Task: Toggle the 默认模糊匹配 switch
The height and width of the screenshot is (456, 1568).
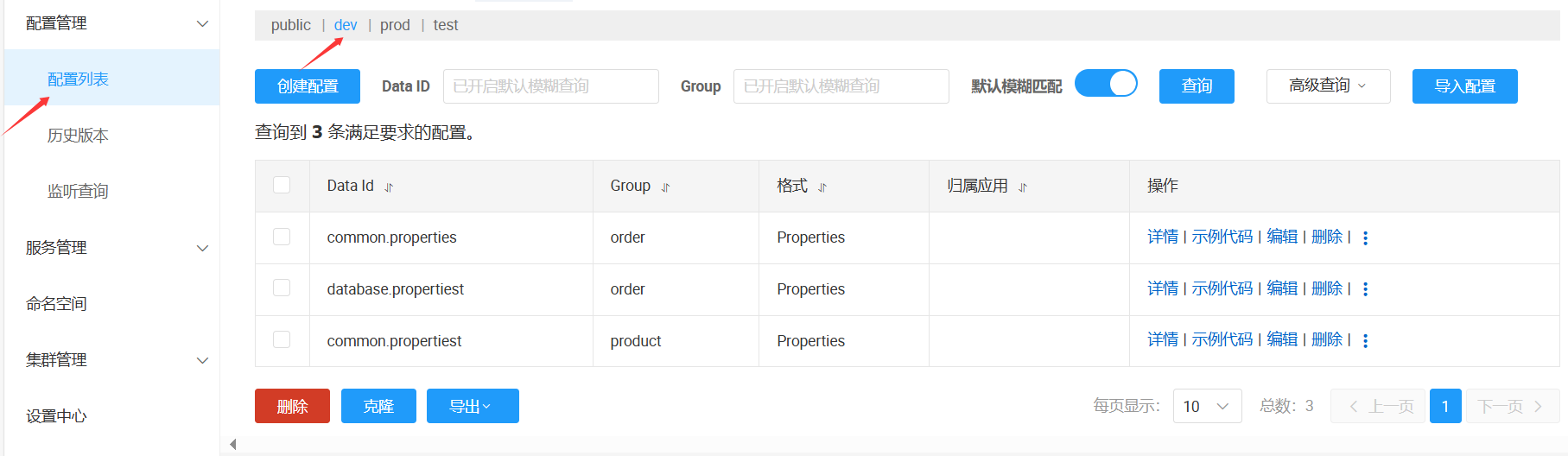Action: 1106,84
